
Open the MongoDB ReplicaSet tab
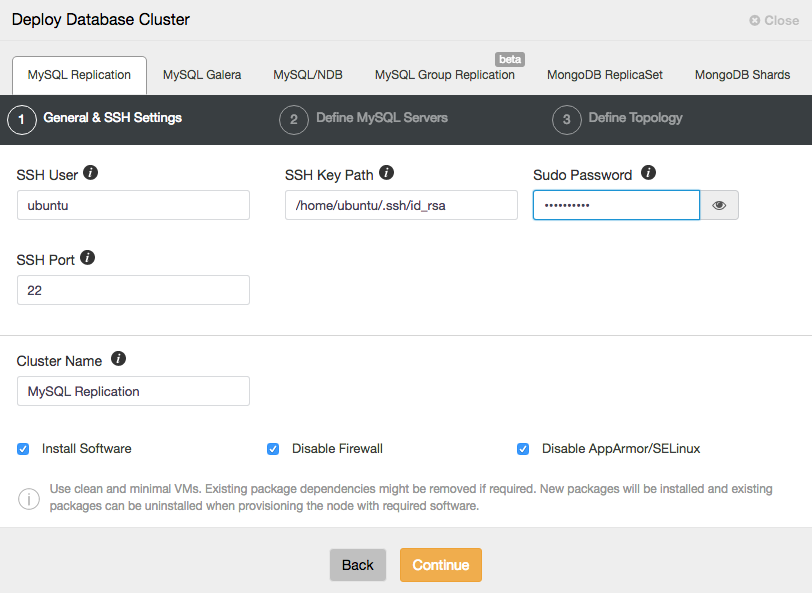coord(605,75)
